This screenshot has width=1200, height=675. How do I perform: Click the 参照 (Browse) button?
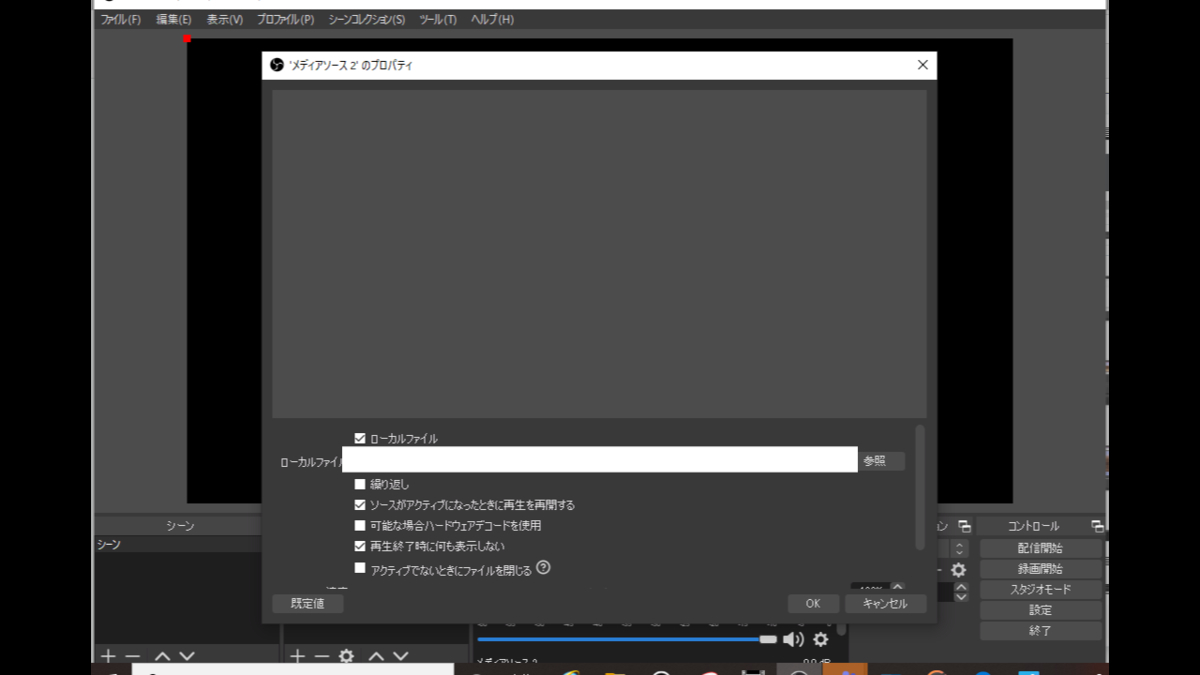coord(880,460)
